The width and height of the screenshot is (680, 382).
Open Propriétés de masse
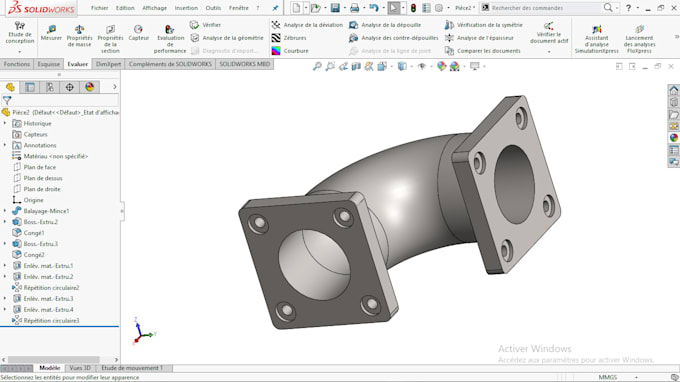(79, 36)
